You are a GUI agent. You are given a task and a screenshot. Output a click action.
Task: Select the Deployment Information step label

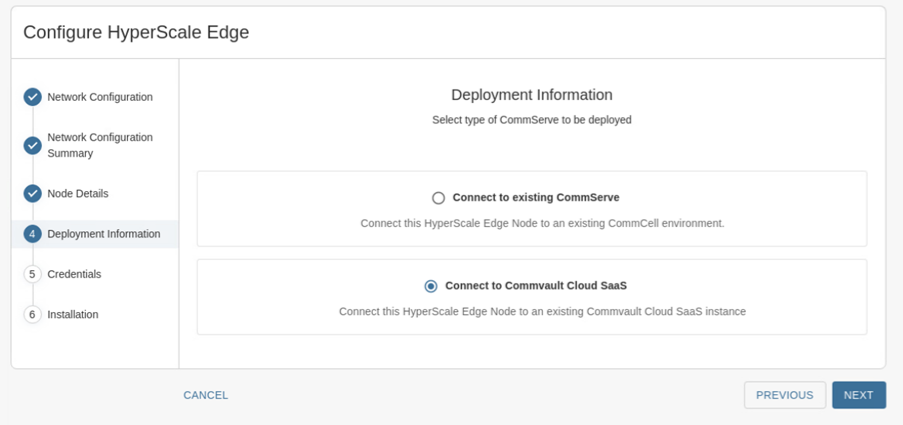click(104, 234)
